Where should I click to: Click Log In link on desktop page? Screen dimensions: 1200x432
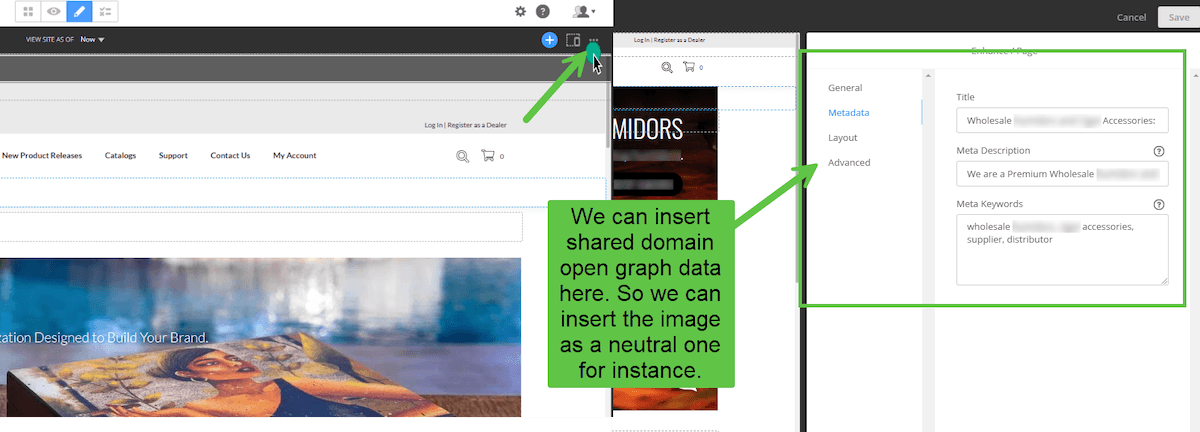tap(433, 125)
